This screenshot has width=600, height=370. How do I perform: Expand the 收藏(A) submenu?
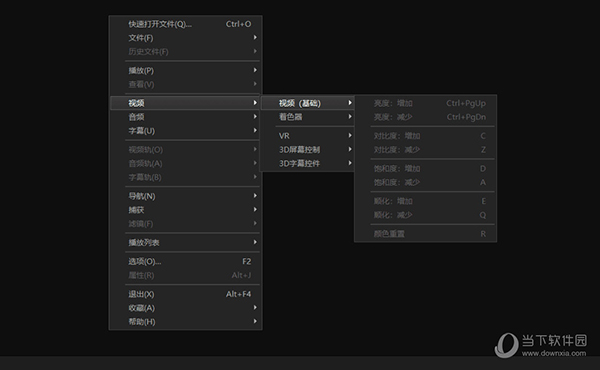pos(186,308)
